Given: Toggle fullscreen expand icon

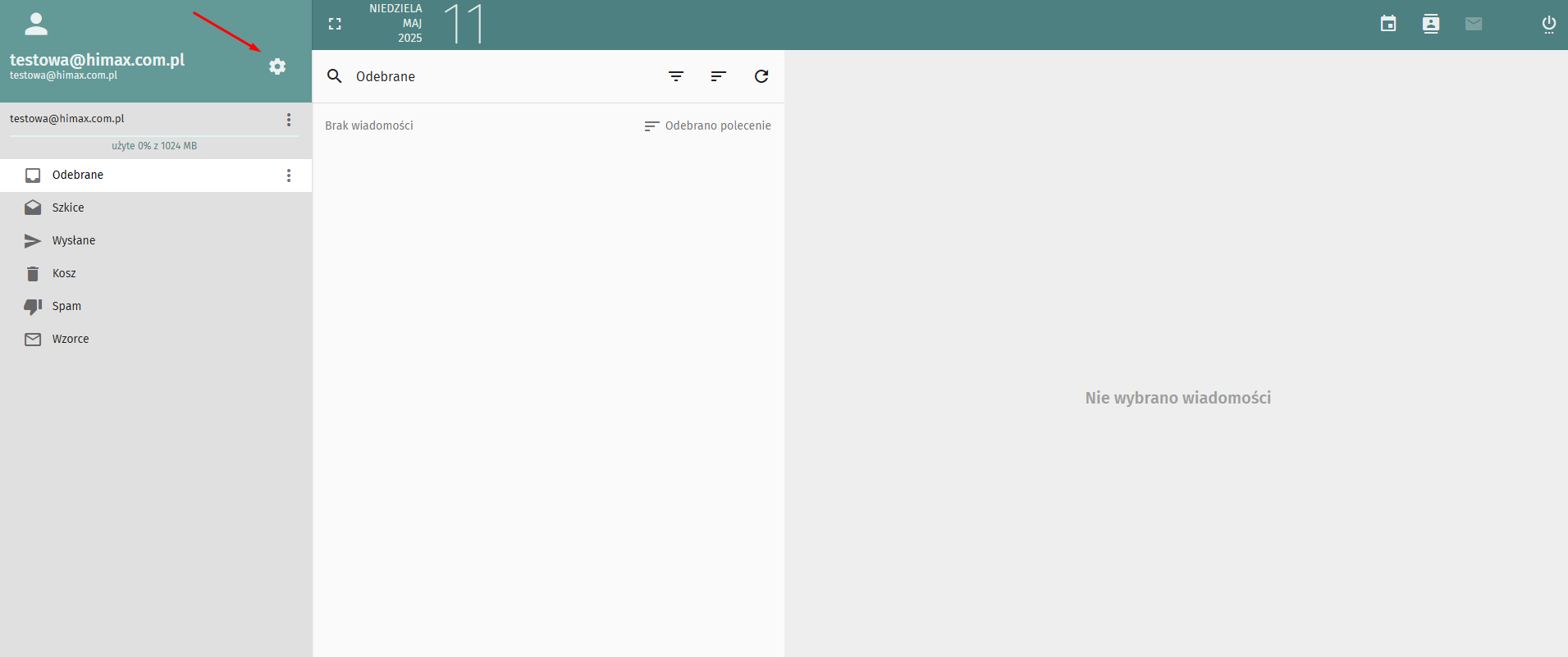Looking at the screenshot, I should pyautogui.click(x=335, y=25).
